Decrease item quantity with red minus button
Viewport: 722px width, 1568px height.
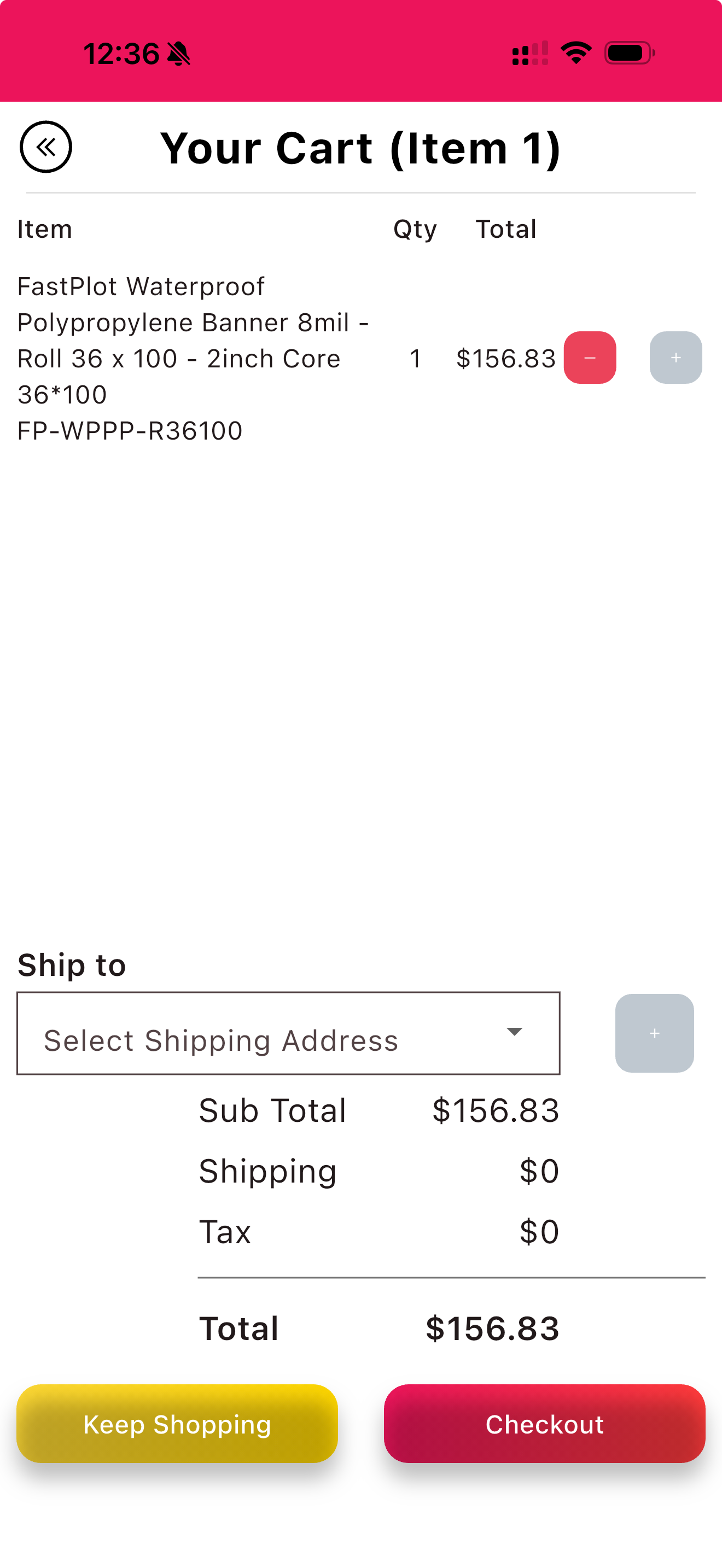coord(589,358)
